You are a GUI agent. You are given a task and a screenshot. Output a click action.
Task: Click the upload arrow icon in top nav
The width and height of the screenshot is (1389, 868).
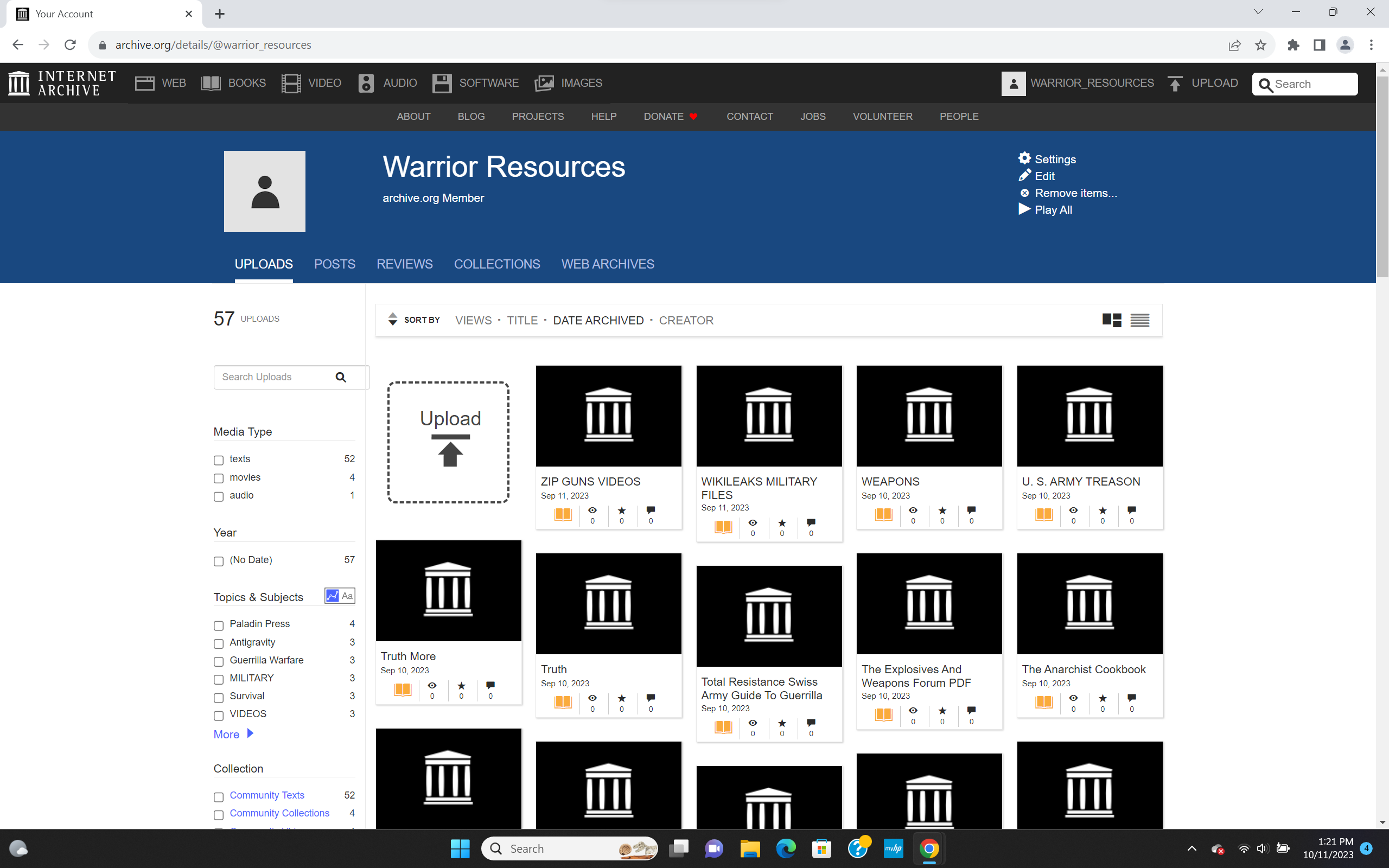click(x=1175, y=84)
